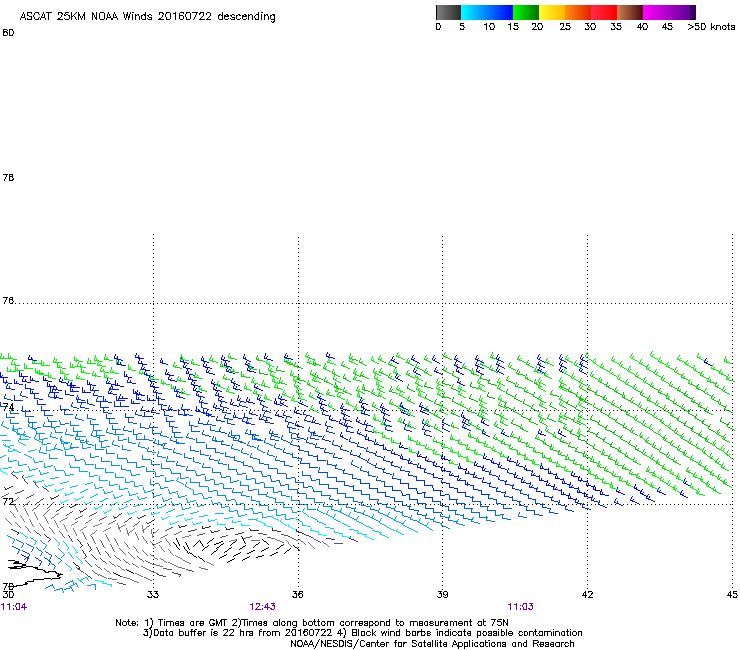This screenshot has height=650, width=740.
Task: Select the magenta 40–45 knots legend segment
Action: pyautogui.click(x=656, y=12)
